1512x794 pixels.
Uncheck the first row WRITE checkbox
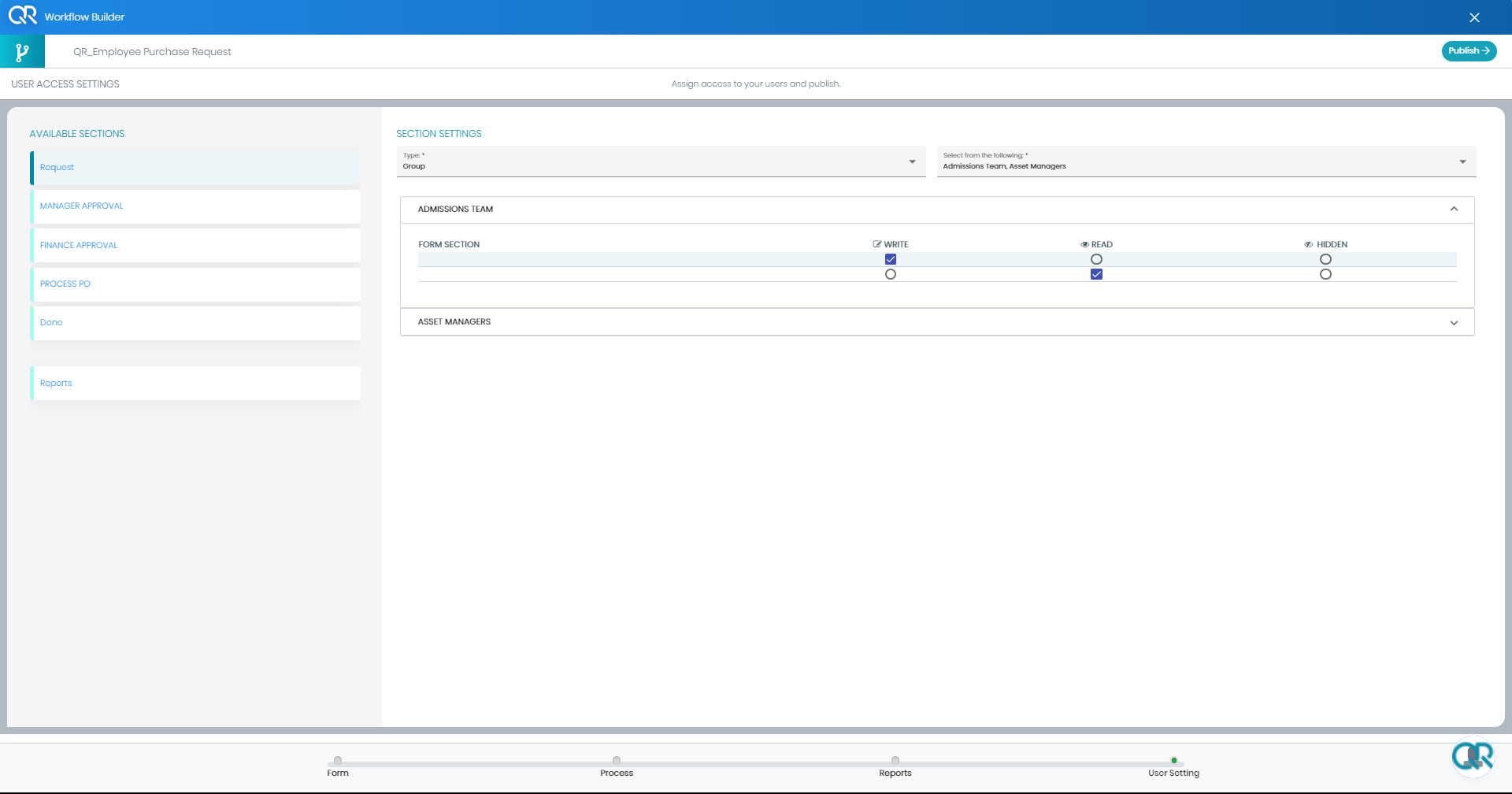(x=891, y=259)
